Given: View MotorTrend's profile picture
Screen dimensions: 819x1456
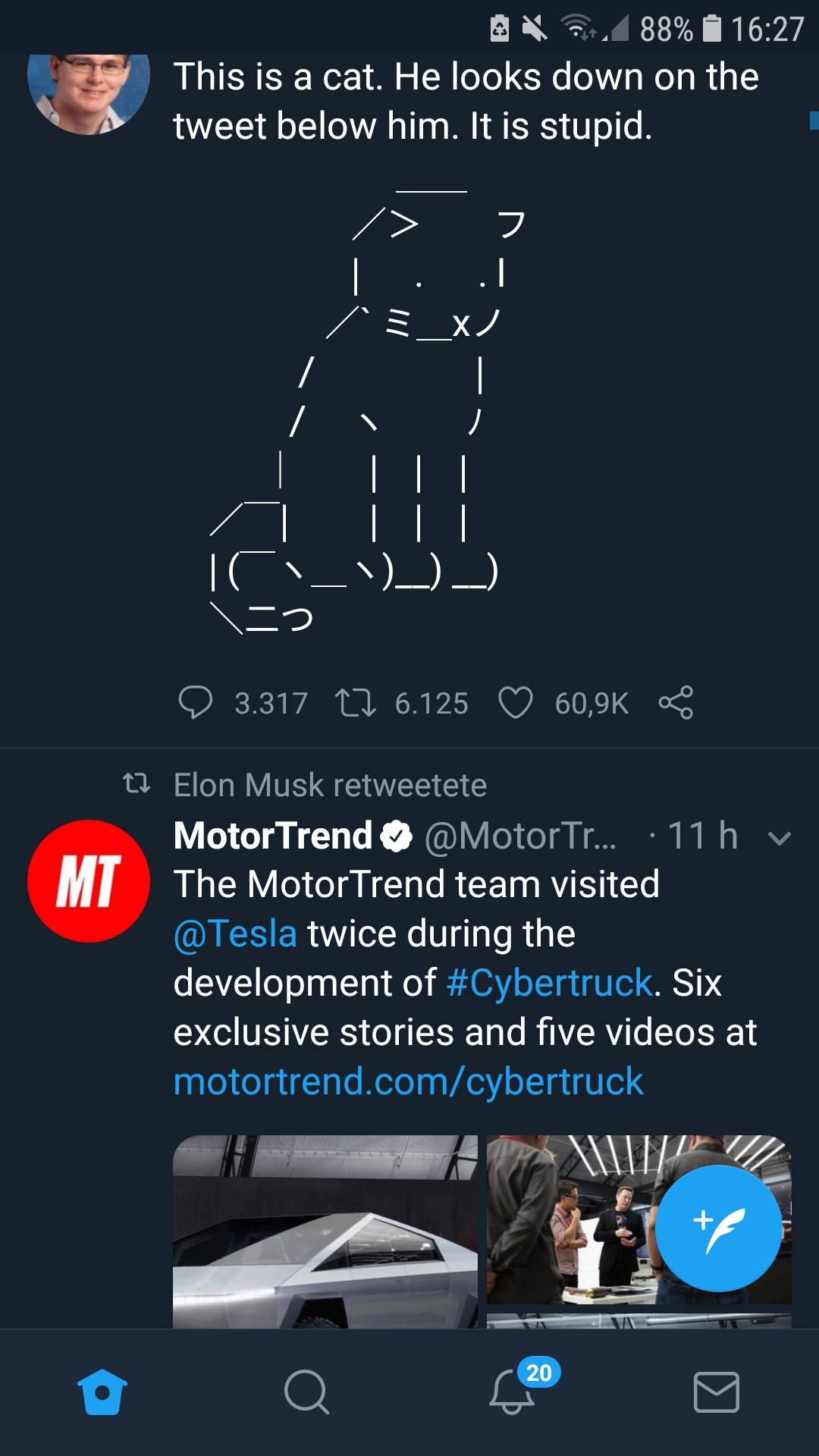Looking at the screenshot, I should pos(89,882).
